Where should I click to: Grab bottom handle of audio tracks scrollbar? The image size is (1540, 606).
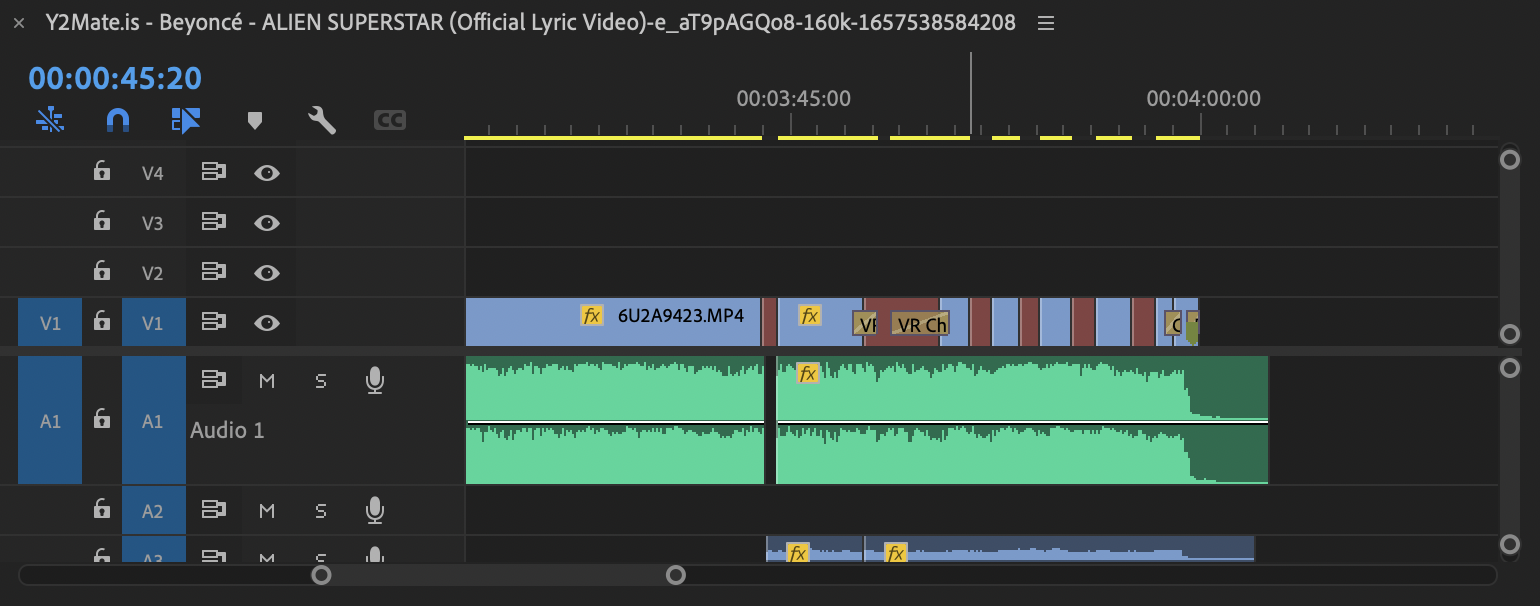(x=1510, y=545)
